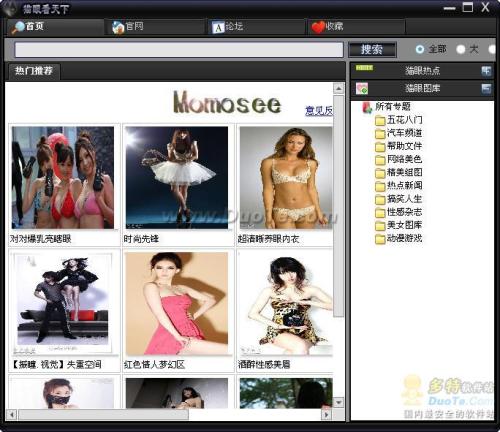This screenshot has width=500, height=432.
Task: Click the red heart icon on 收藏 tab
Action: (318, 27)
